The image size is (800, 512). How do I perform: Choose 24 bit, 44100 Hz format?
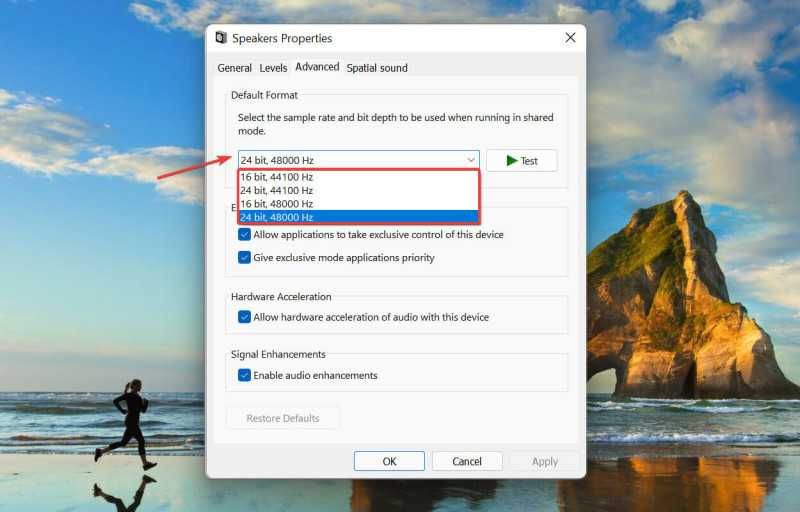coord(359,190)
